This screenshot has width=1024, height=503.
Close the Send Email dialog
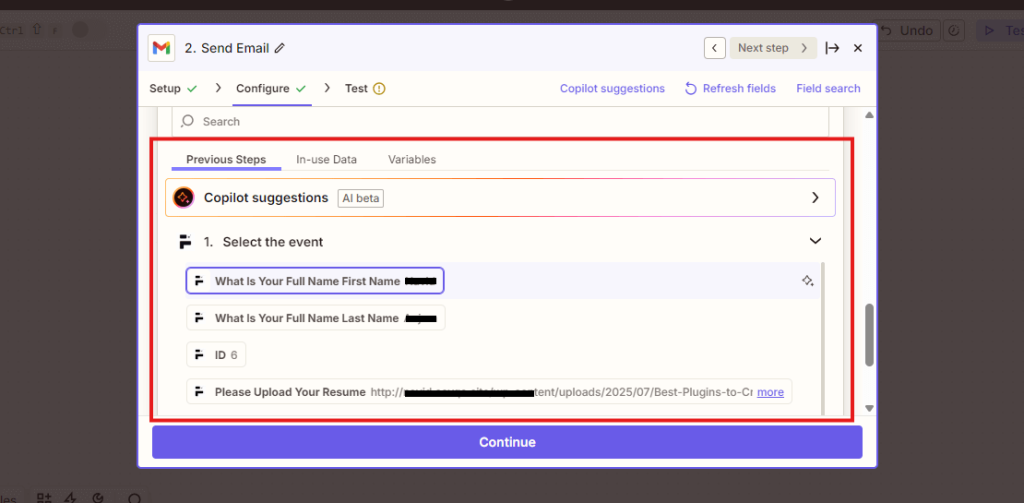[x=858, y=48]
